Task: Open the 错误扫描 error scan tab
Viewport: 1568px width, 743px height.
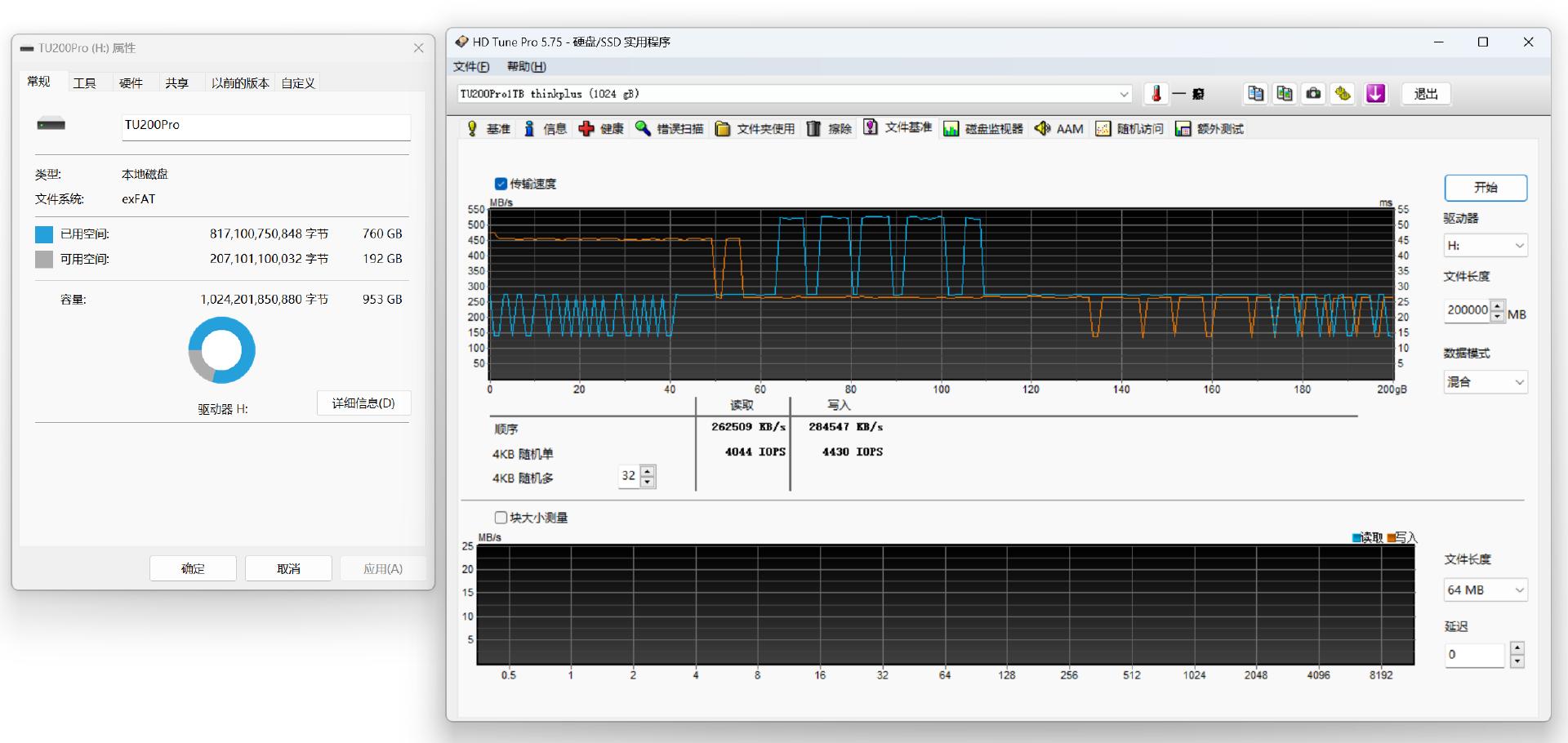Action: 669,129
